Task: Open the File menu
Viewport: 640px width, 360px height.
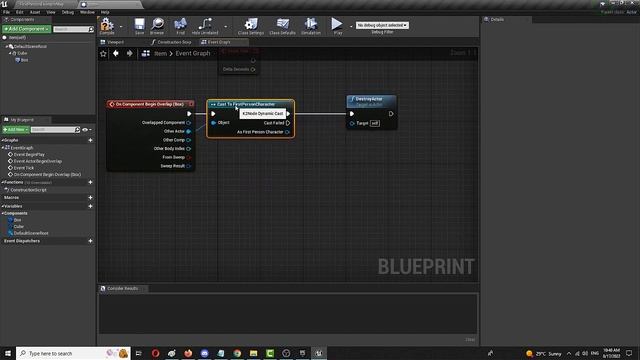Action: pos(7,12)
